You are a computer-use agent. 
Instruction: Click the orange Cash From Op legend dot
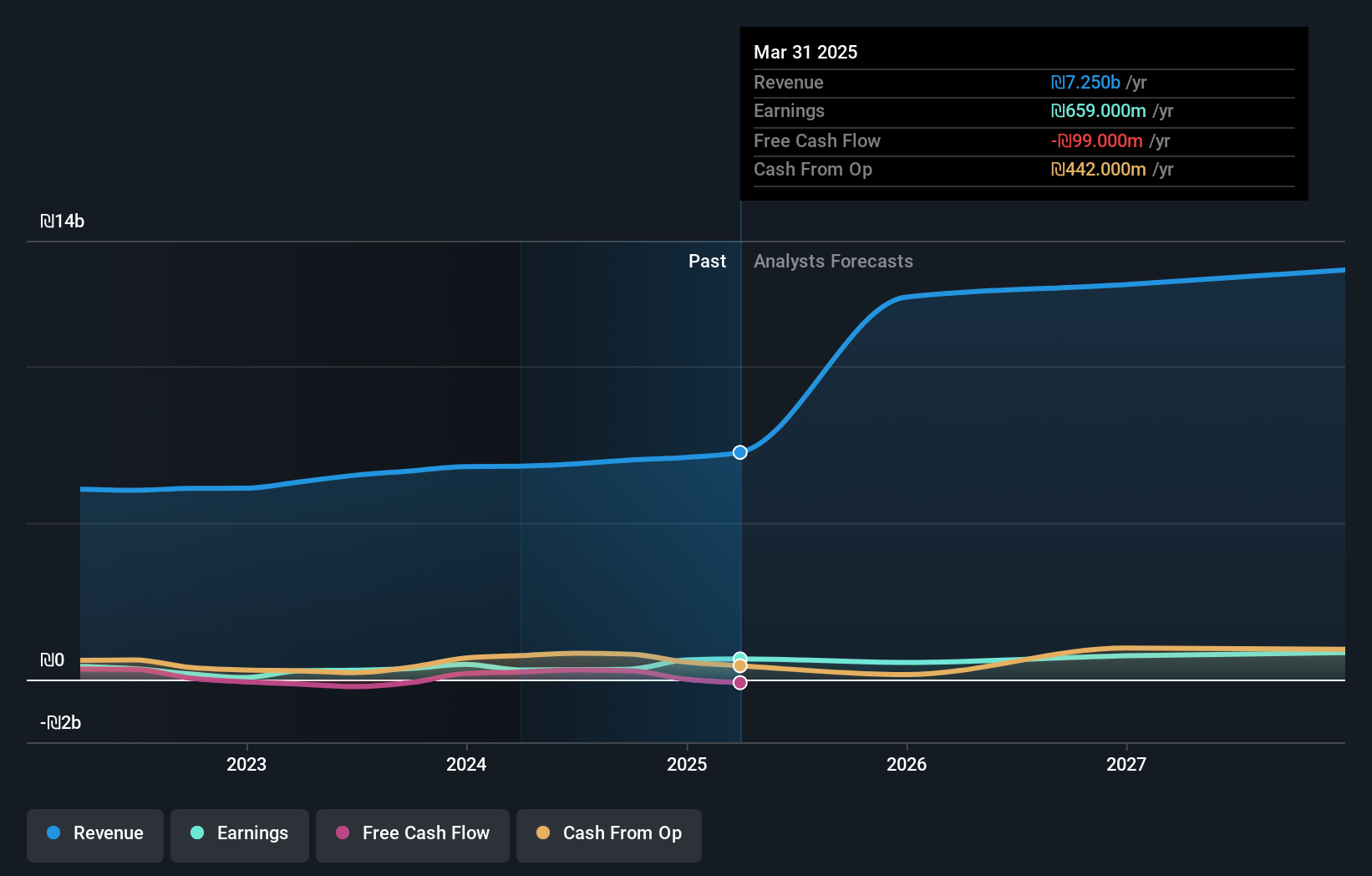pos(543,833)
